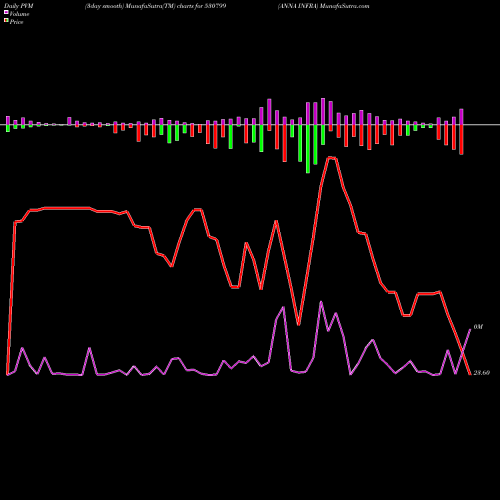Select the 'Price' legend label

pyautogui.click(x=16, y=22)
